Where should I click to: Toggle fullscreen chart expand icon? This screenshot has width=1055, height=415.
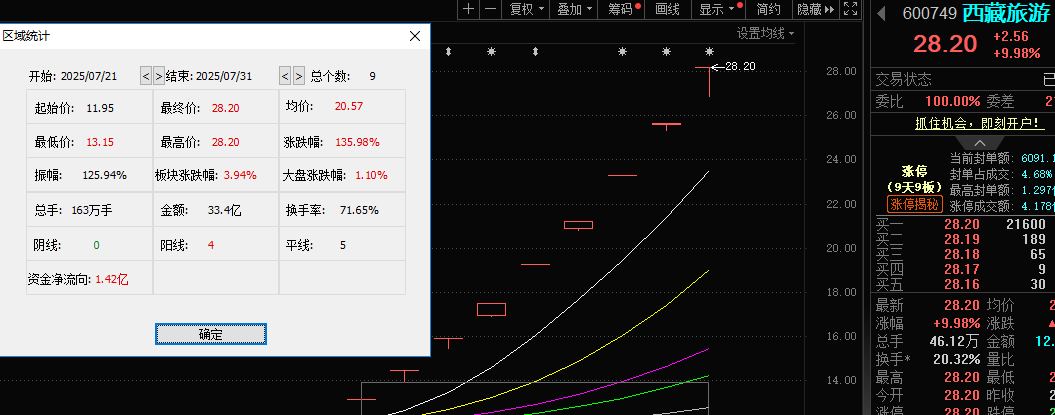pyautogui.click(x=849, y=9)
